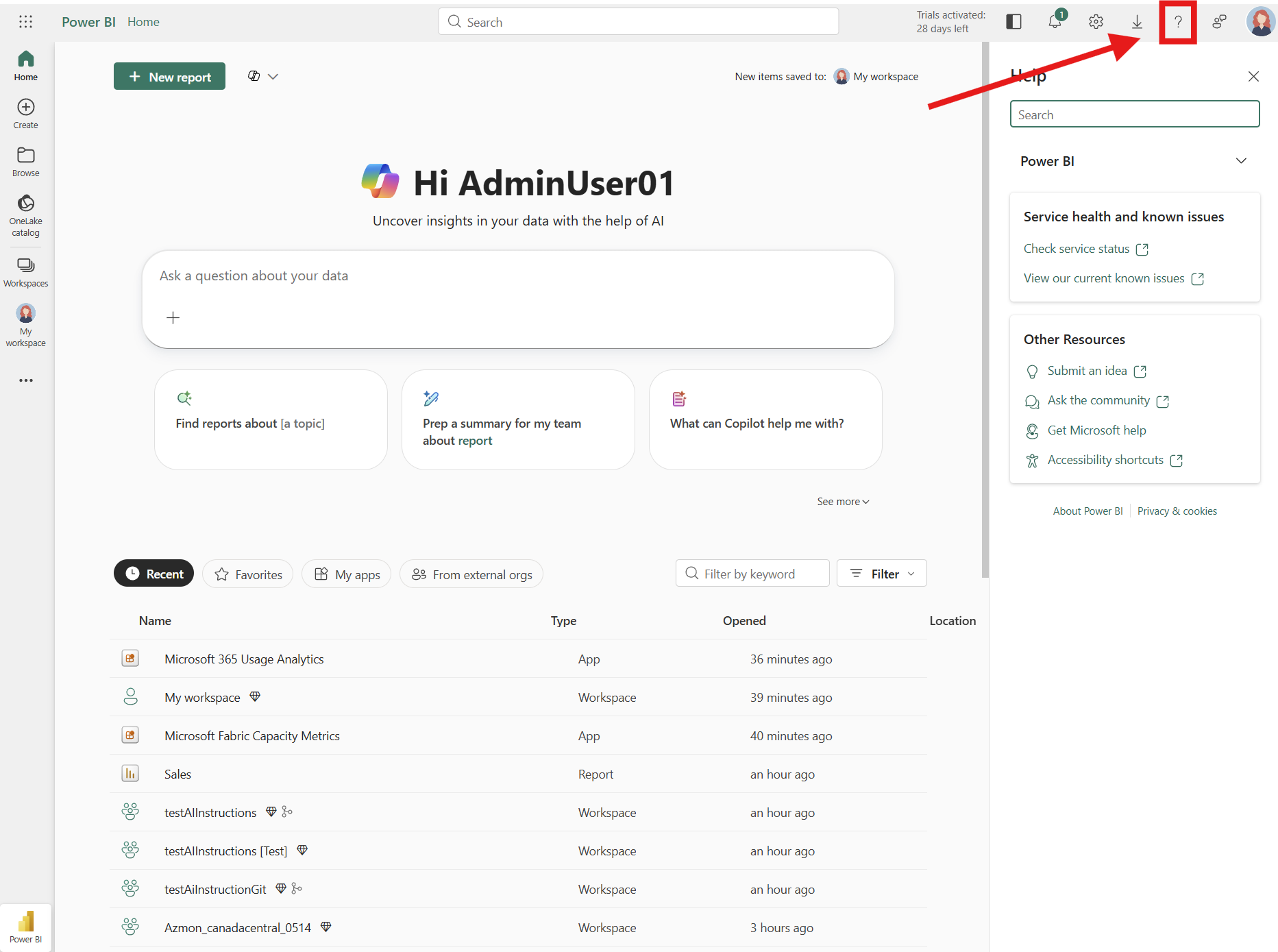The width and height of the screenshot is (1278, 952).
Task: Open My workspace from the sidebar
Action: pyautogui.click(x=26, y=326)
